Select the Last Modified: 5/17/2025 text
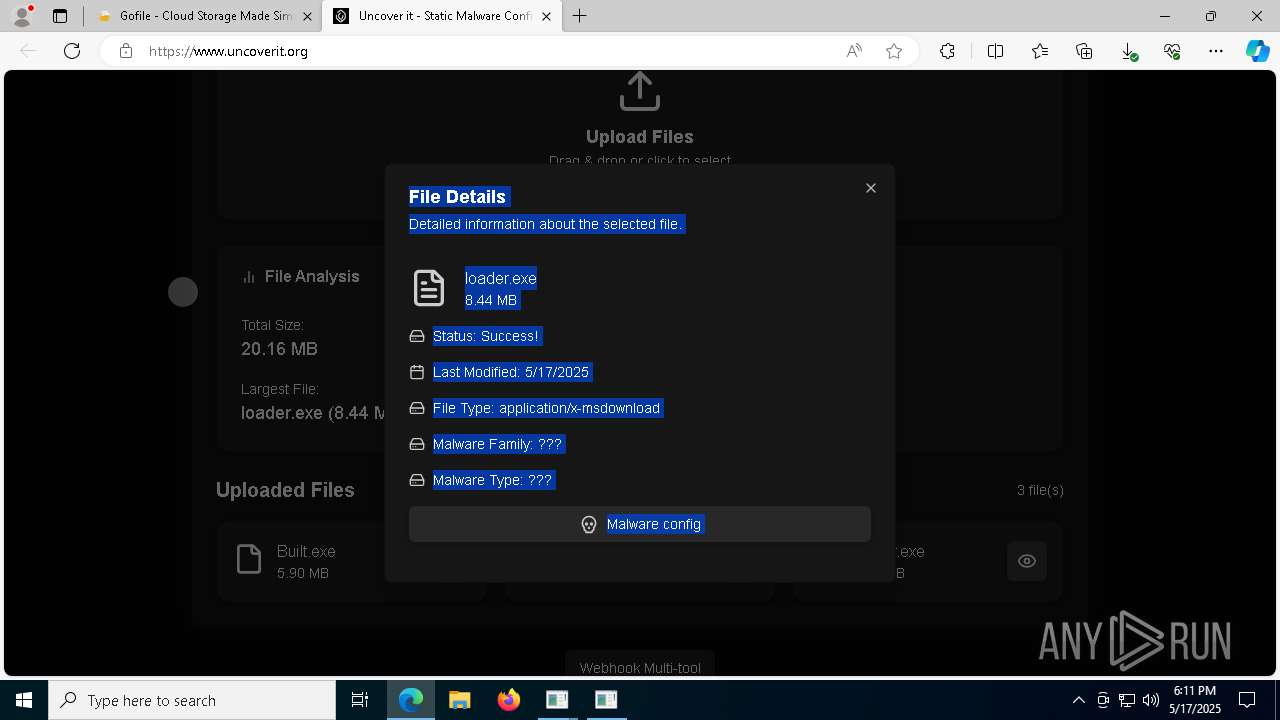Viewport: 1280px width, 720px height. pyautogui.click(x=512, y=372)
